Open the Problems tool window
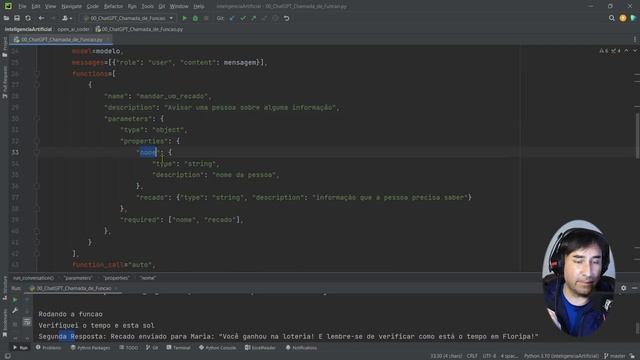The image size is (640, 360). 49,348
